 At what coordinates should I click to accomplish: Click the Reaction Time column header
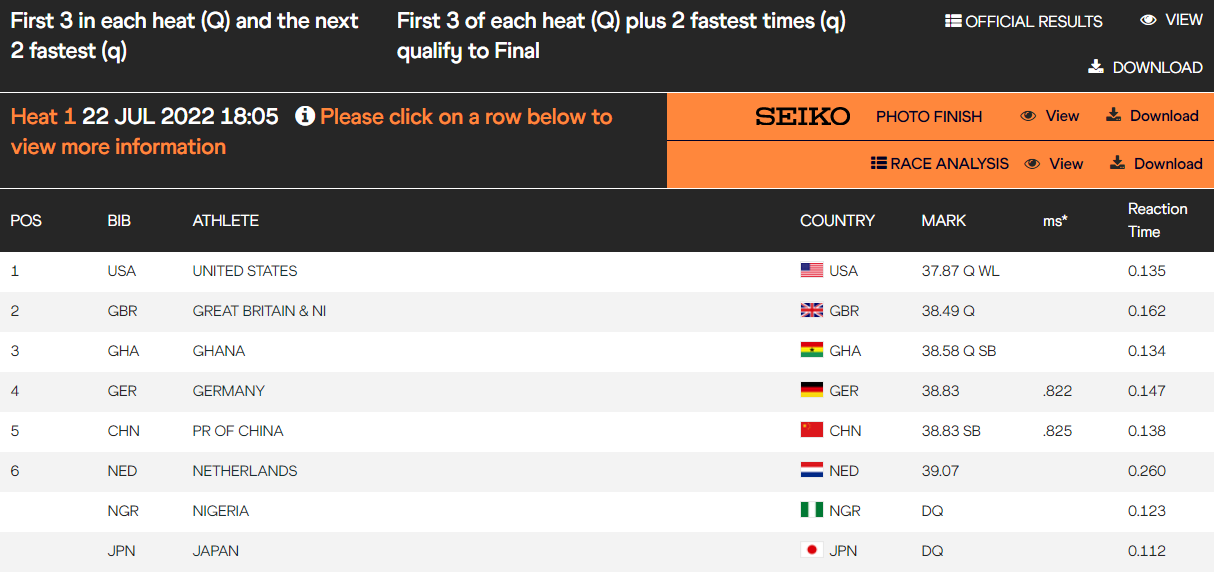pos(1157,220)
